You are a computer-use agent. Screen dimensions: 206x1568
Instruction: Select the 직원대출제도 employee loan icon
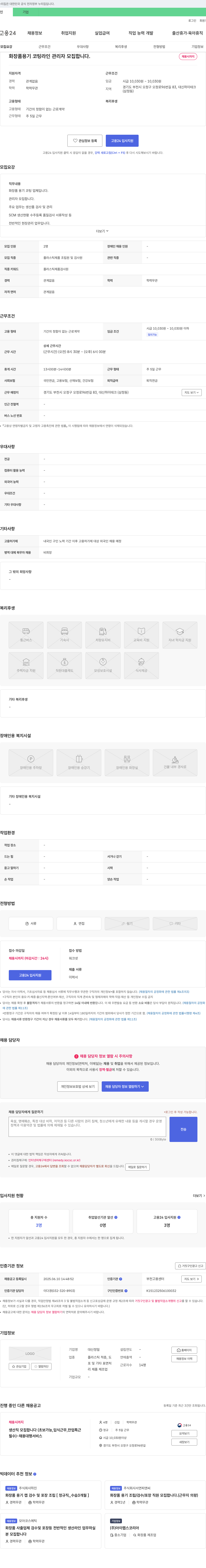coord(64,665)
